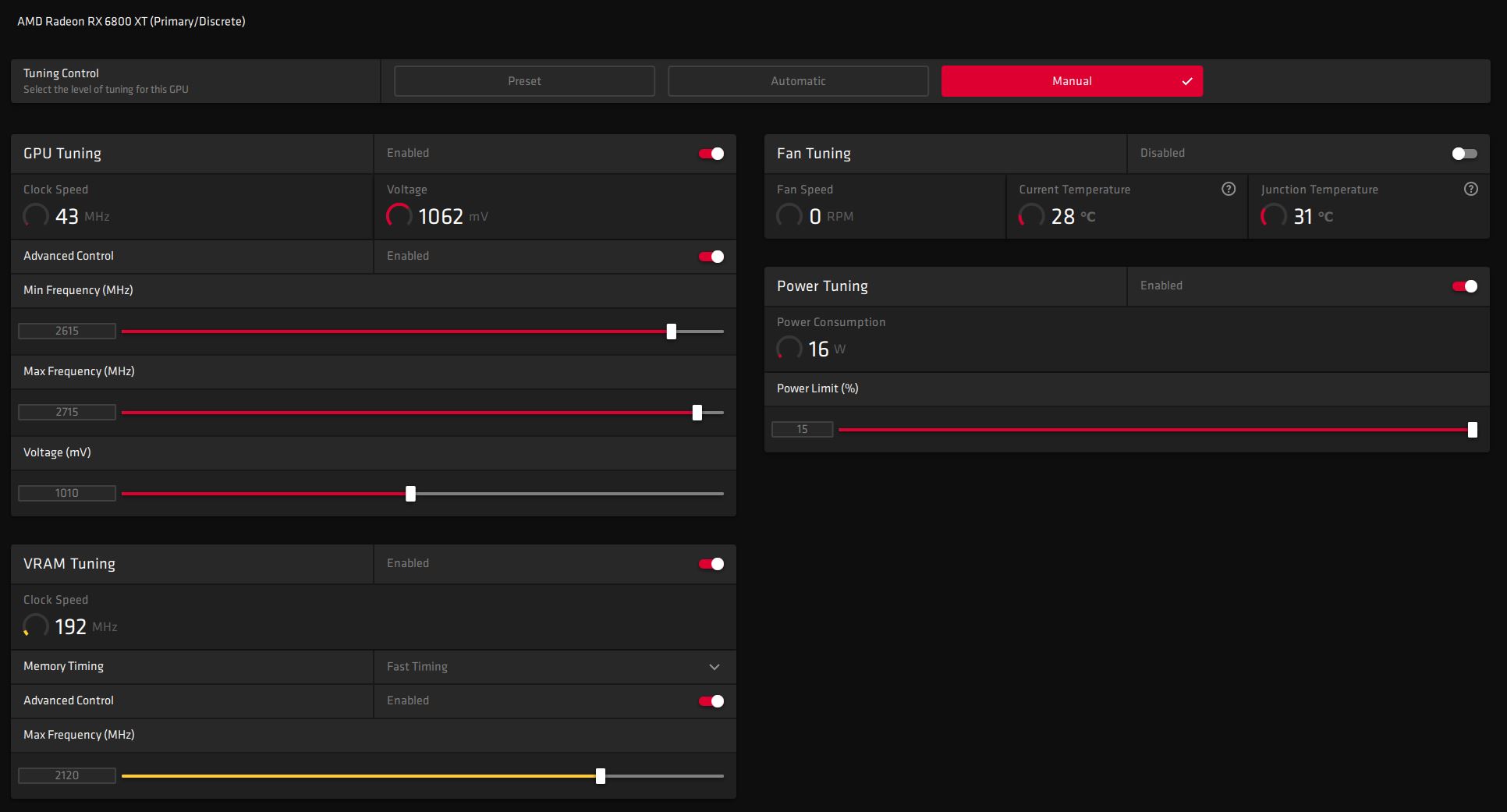Click the Memory Timing label
This screenshot has height=812, width=1507.
click(63, 666)
